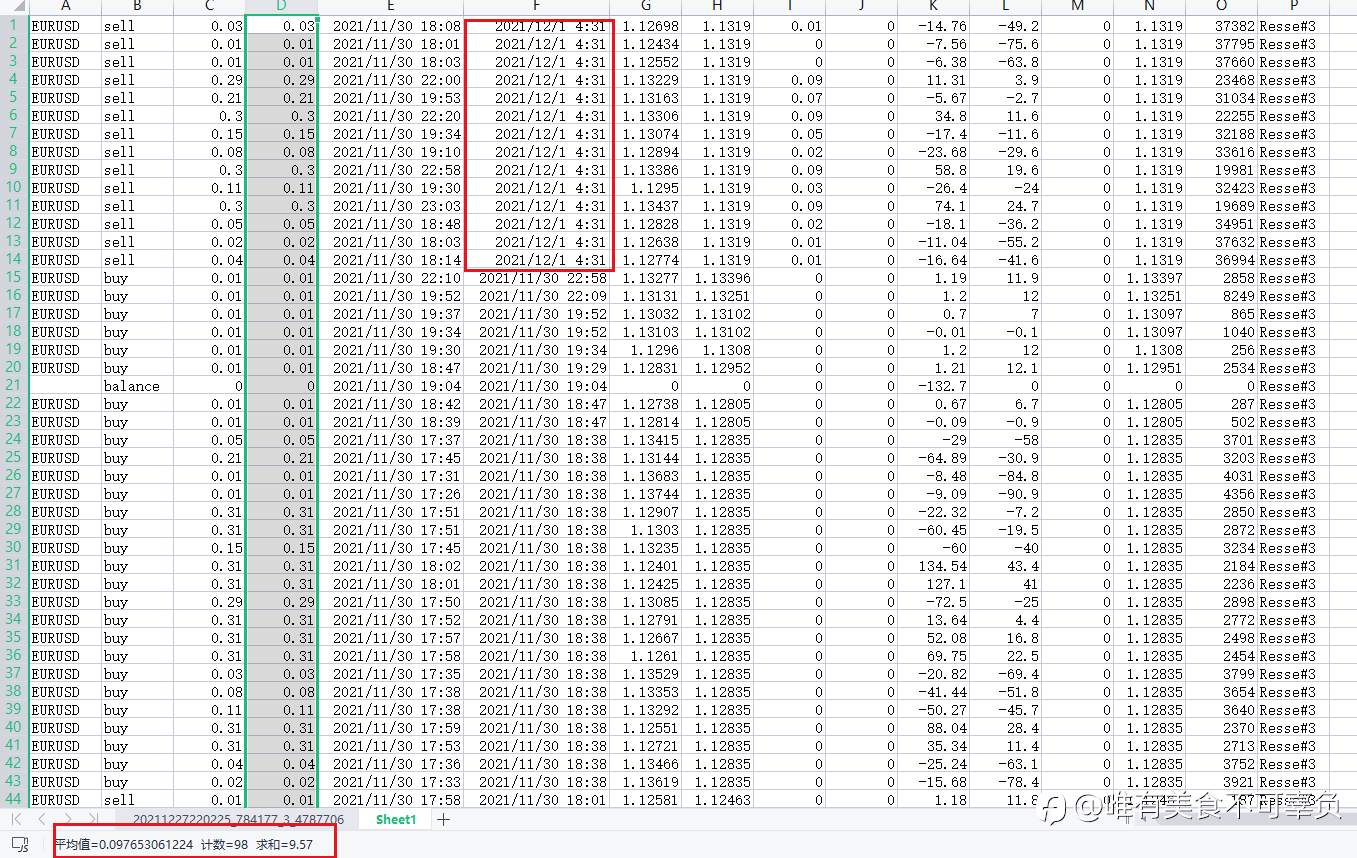Select the Resse#3 cell in row 21

coord(1294,386)
